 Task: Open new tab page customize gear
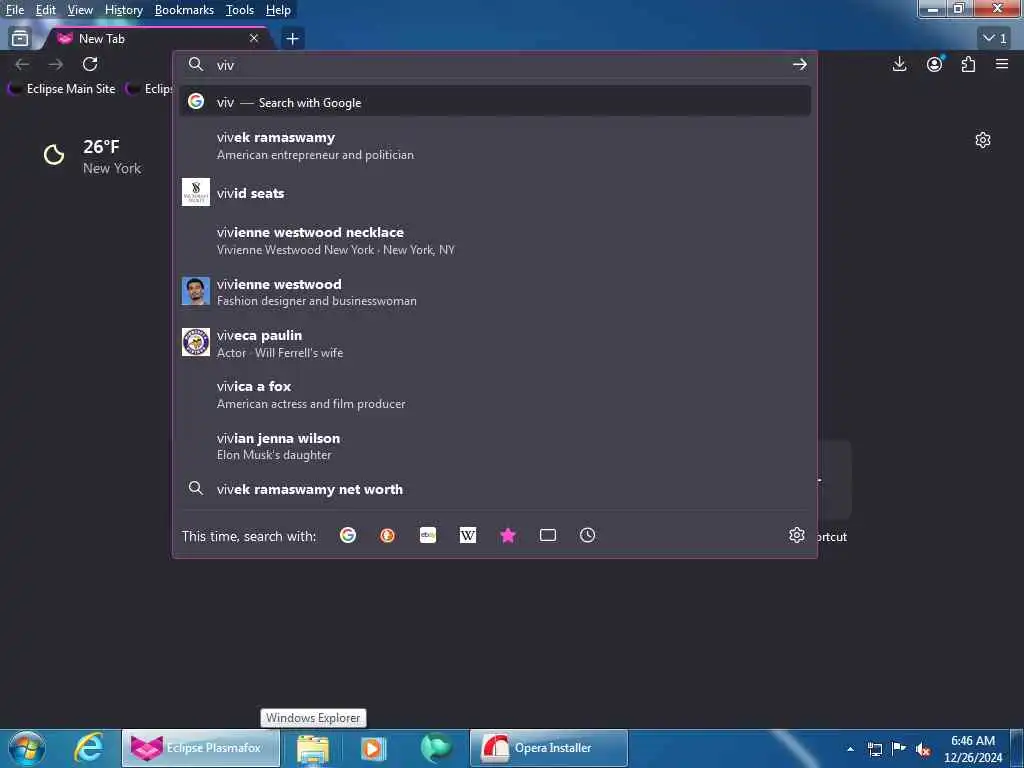[983, 140]
